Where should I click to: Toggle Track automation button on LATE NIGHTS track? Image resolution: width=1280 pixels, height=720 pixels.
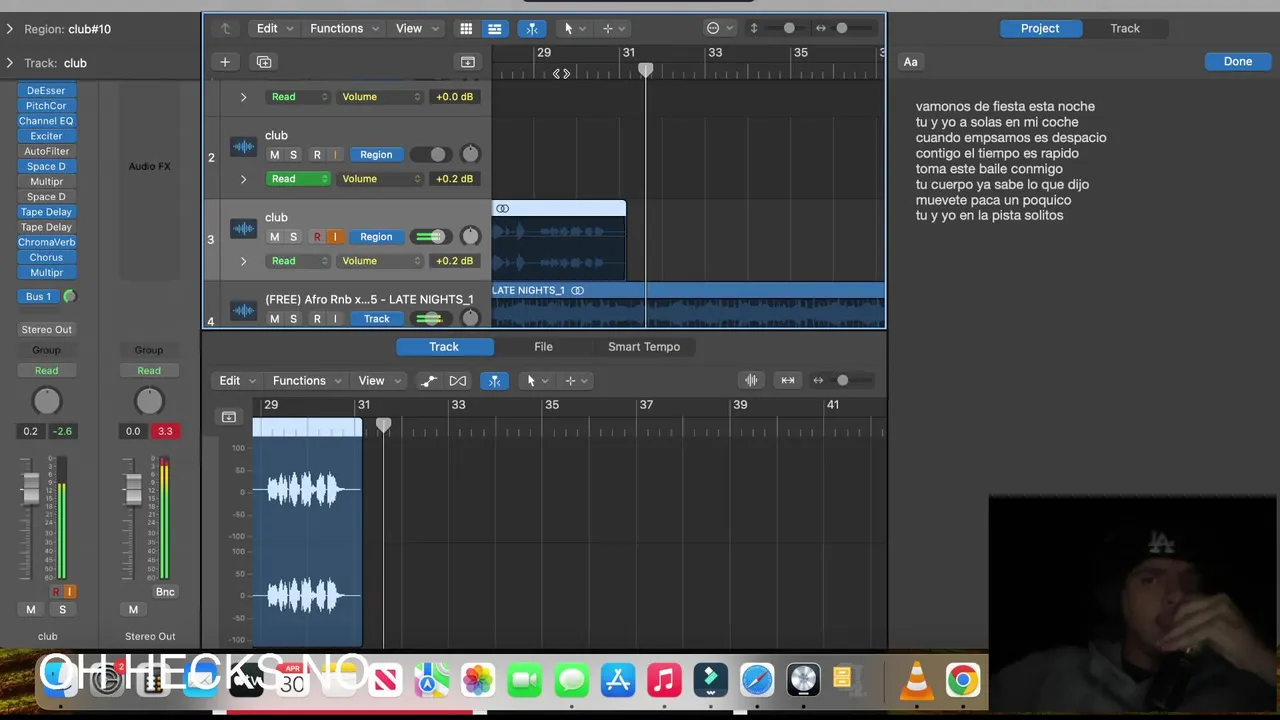tap(376, 319)
